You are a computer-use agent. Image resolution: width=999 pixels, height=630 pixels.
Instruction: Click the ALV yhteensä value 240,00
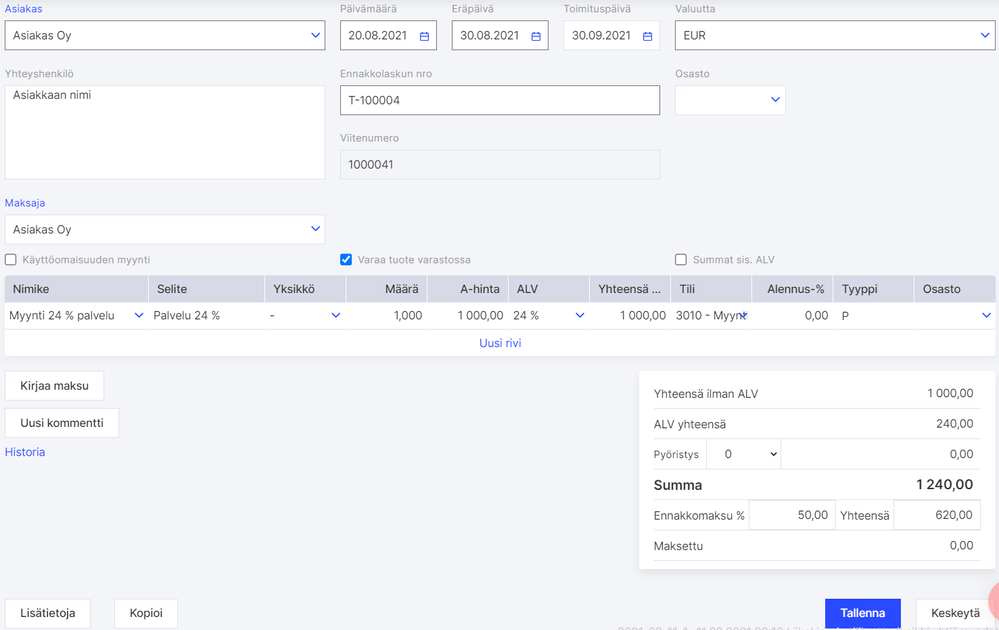click(x=954, y=424)
